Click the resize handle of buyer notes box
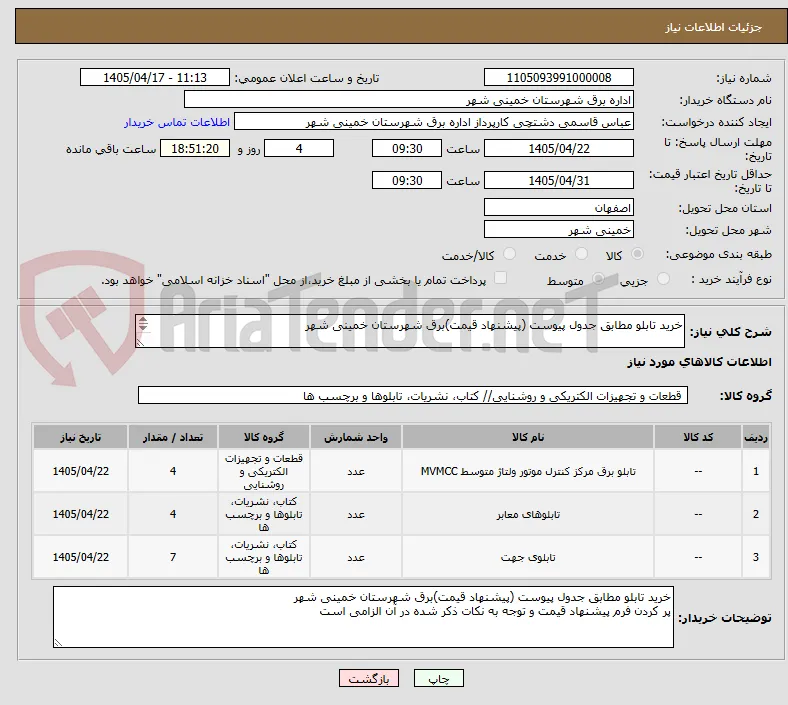The height and width of the screenshot is (705, 788). 58,642
